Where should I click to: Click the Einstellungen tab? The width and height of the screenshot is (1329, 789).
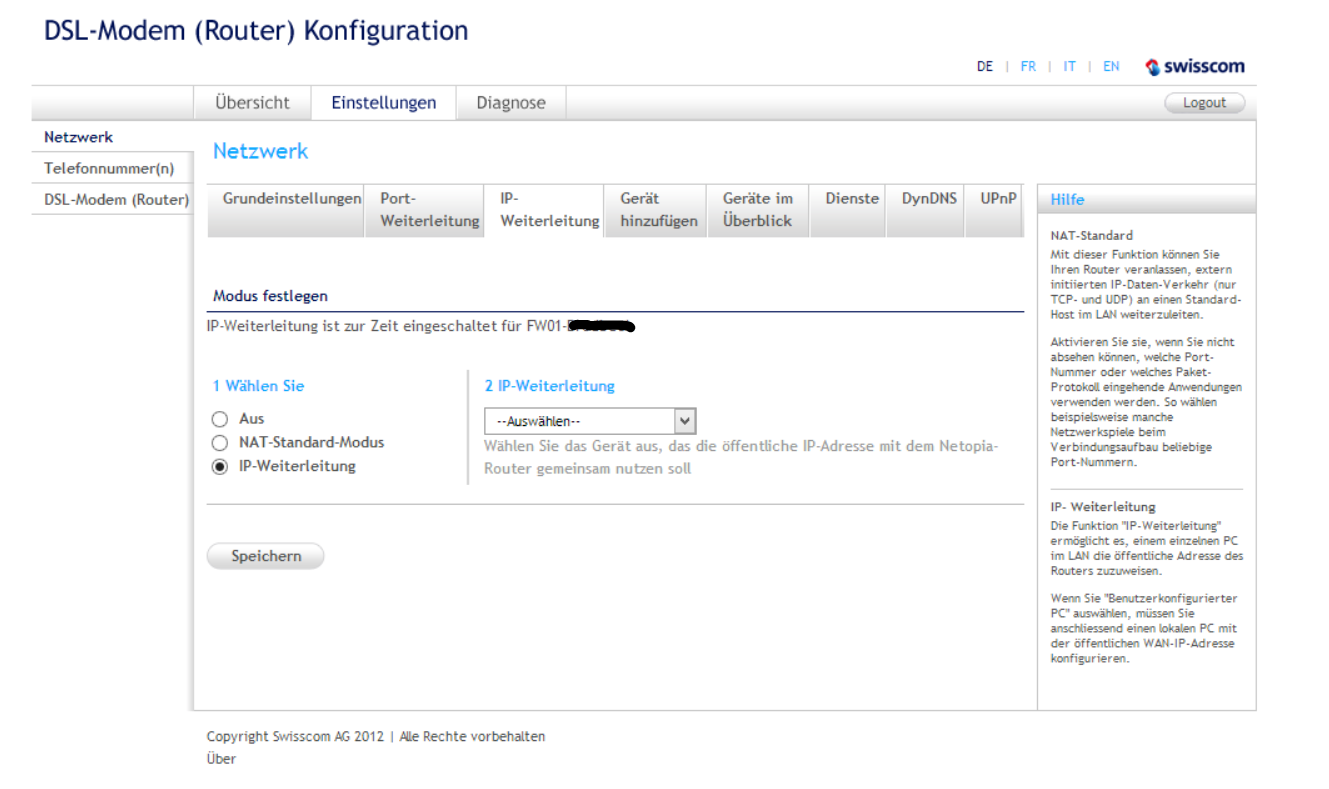click(384, 102)
